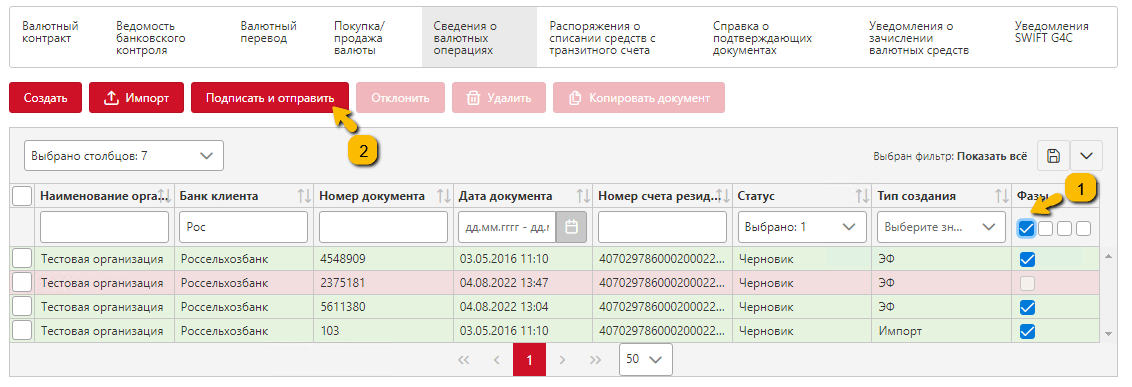Click the table scrollbar down arrow
This screenshot has height=387, width=1132.
(x=1109, y=334)
